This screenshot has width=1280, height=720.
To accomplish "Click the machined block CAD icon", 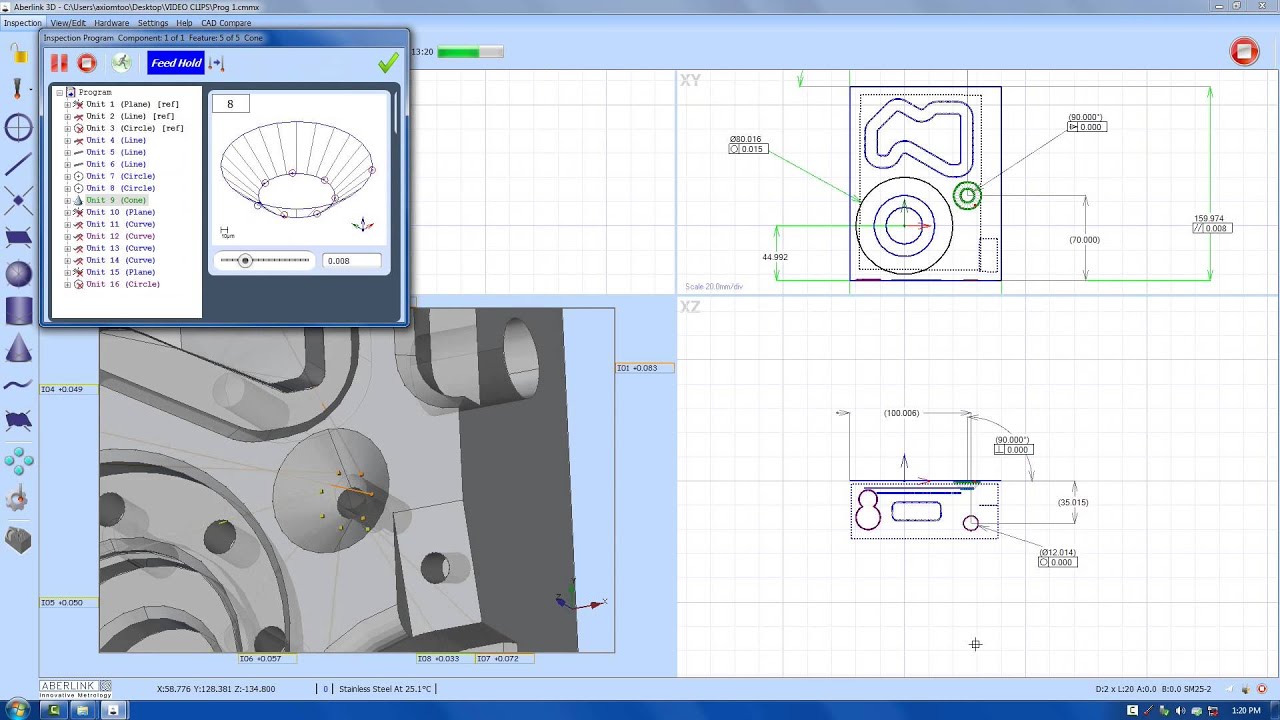I will [x=18, y=539].
